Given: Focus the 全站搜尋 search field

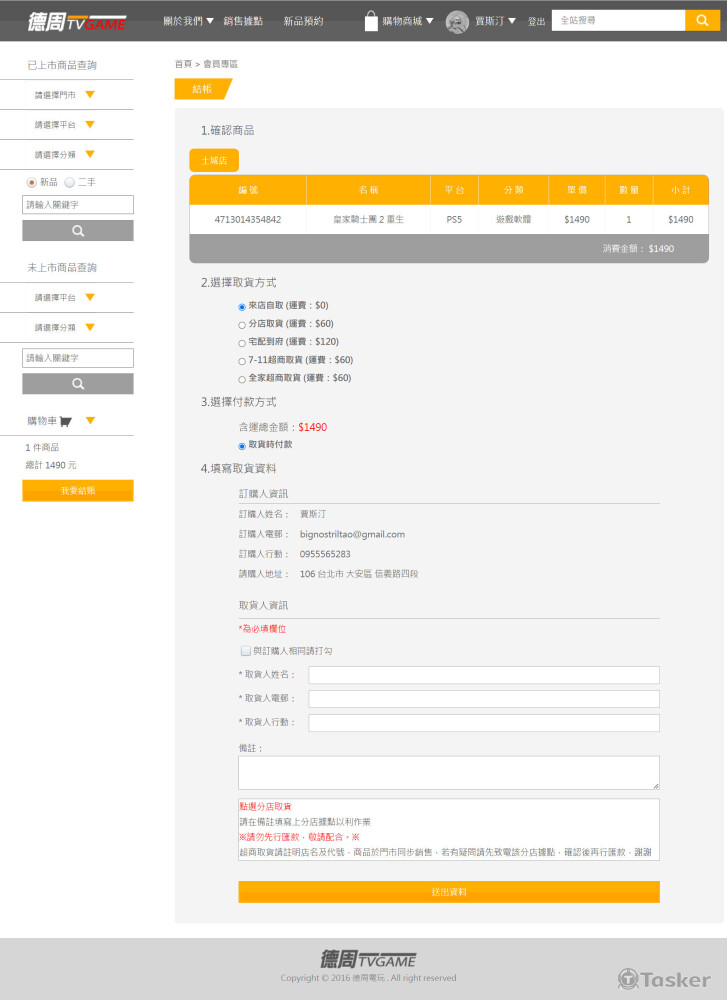Looking at the screenshot, I should (x=618, y=20).
